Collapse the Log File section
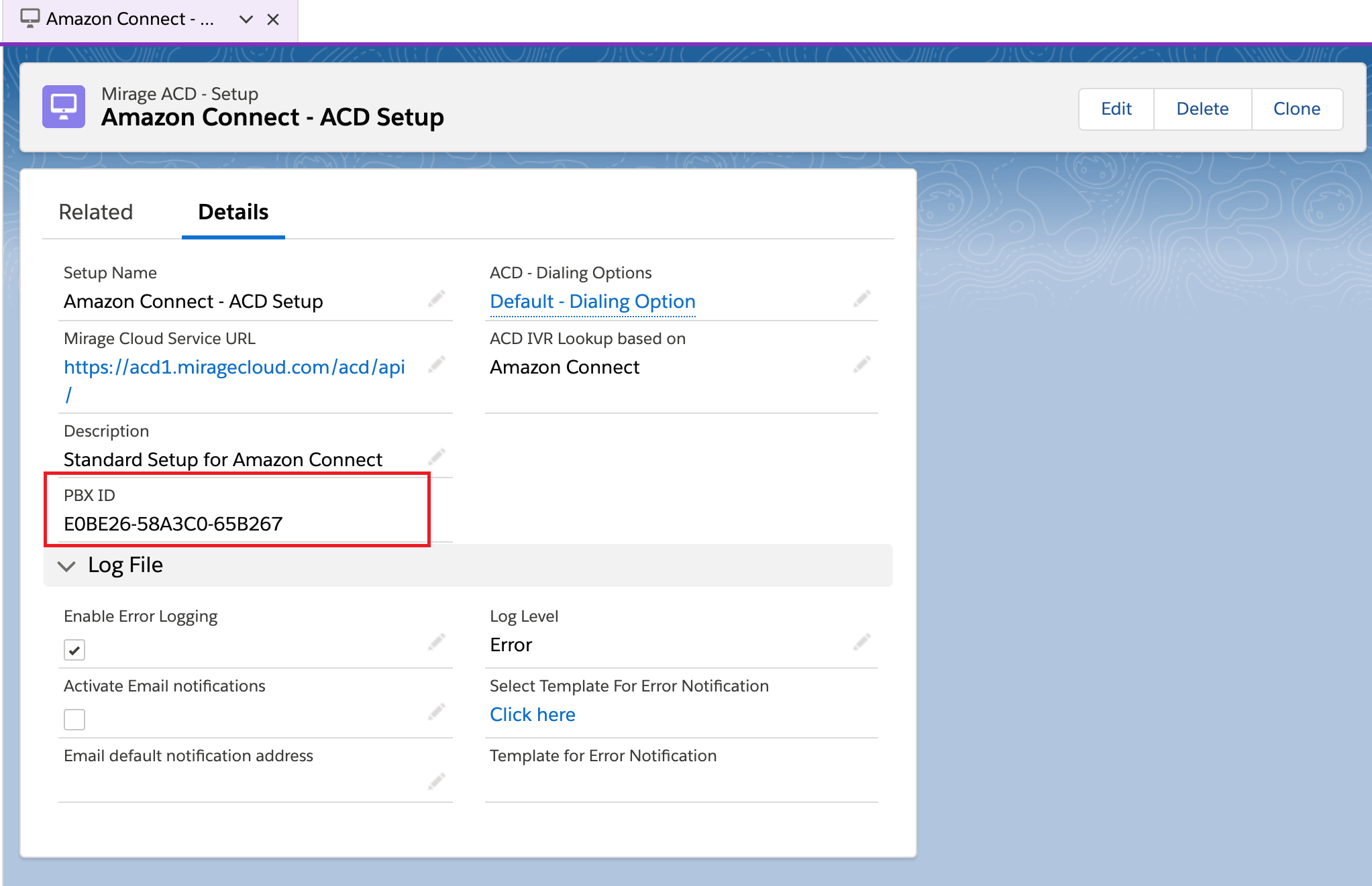 click(x=66, y=565)
